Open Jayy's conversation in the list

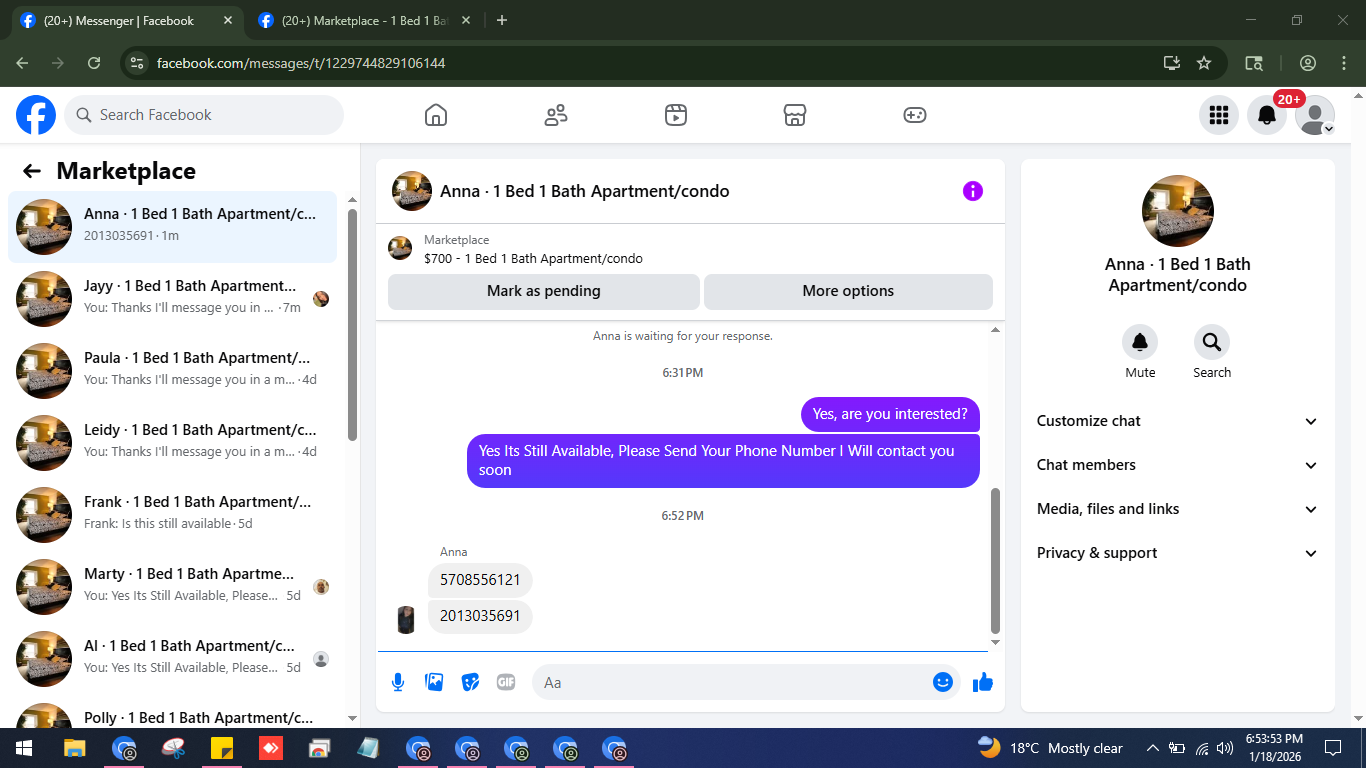(172, 299)
